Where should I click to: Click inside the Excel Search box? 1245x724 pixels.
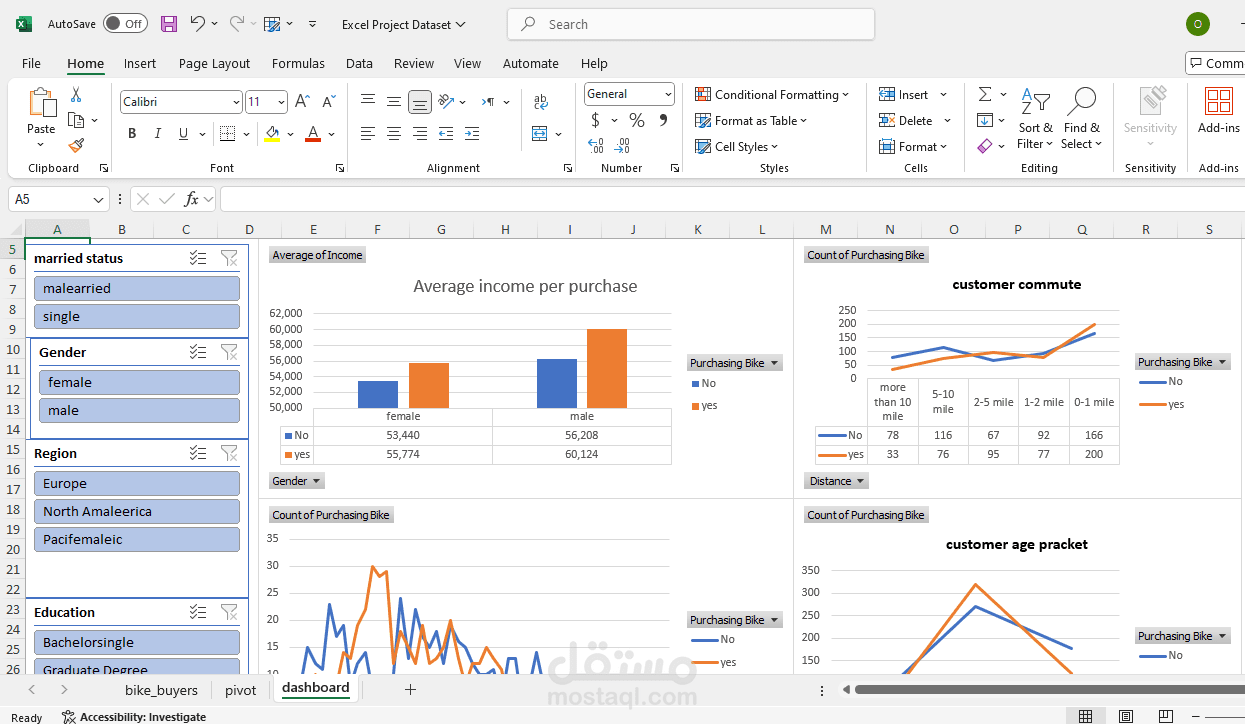[690, 24]
